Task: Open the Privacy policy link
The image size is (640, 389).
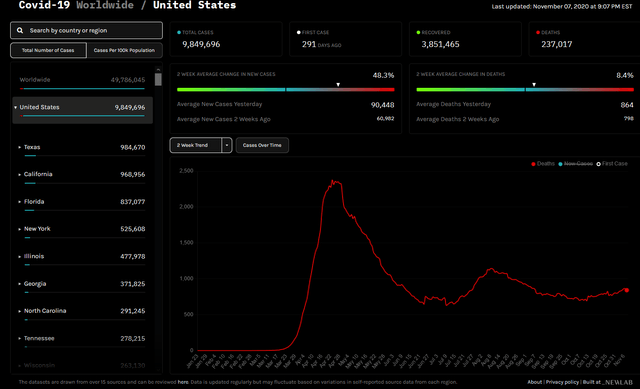Action: tap(562, 382)
